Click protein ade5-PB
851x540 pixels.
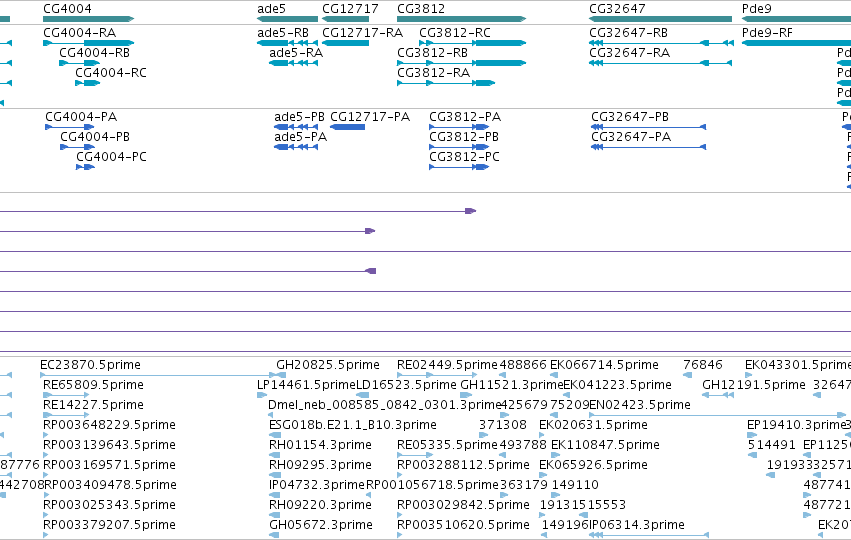click(296, 127)
